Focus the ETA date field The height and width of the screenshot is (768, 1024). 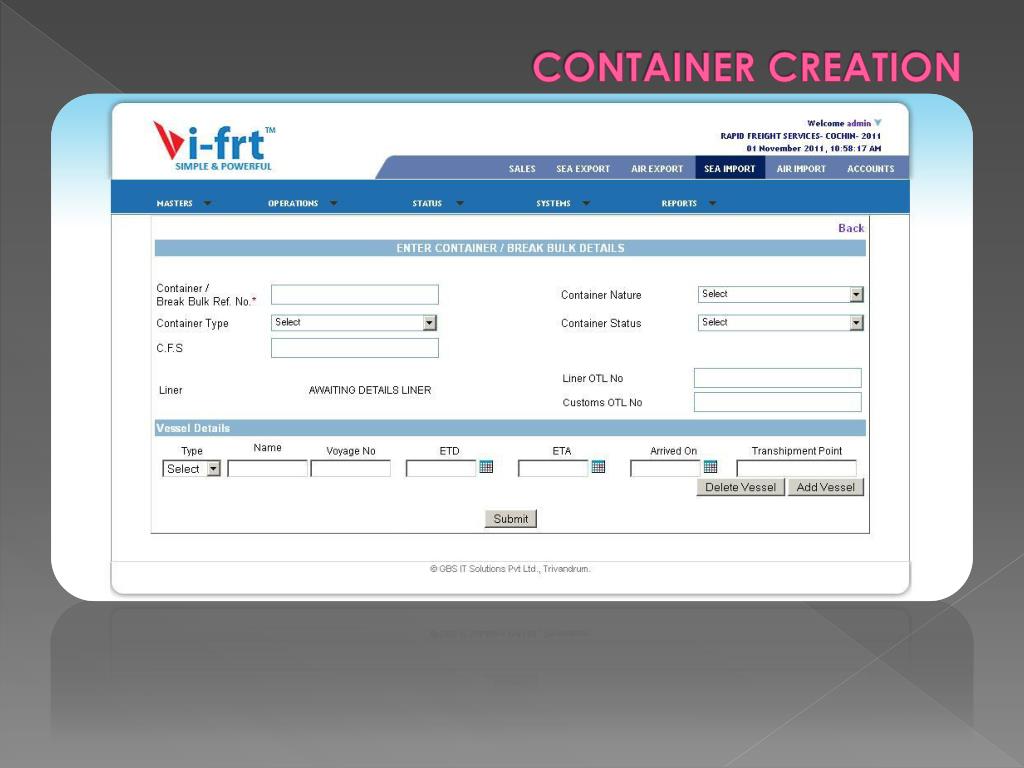pos(553,468)
